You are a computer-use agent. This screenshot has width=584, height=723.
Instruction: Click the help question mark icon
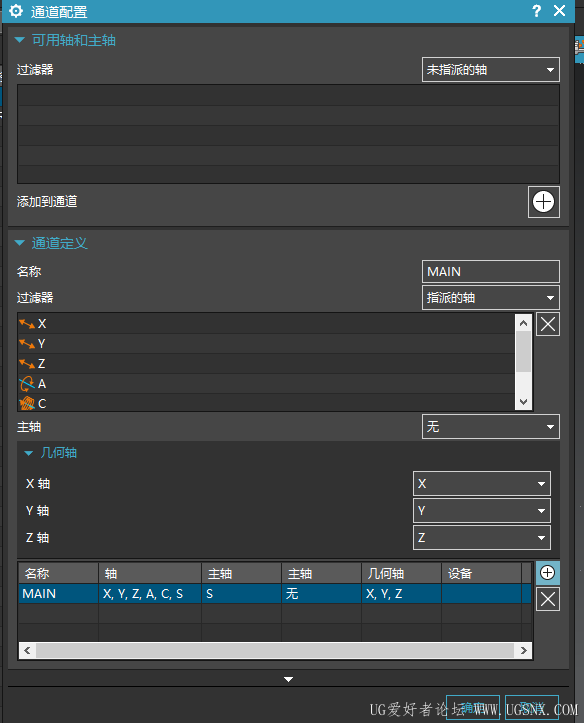pos(537,11)
